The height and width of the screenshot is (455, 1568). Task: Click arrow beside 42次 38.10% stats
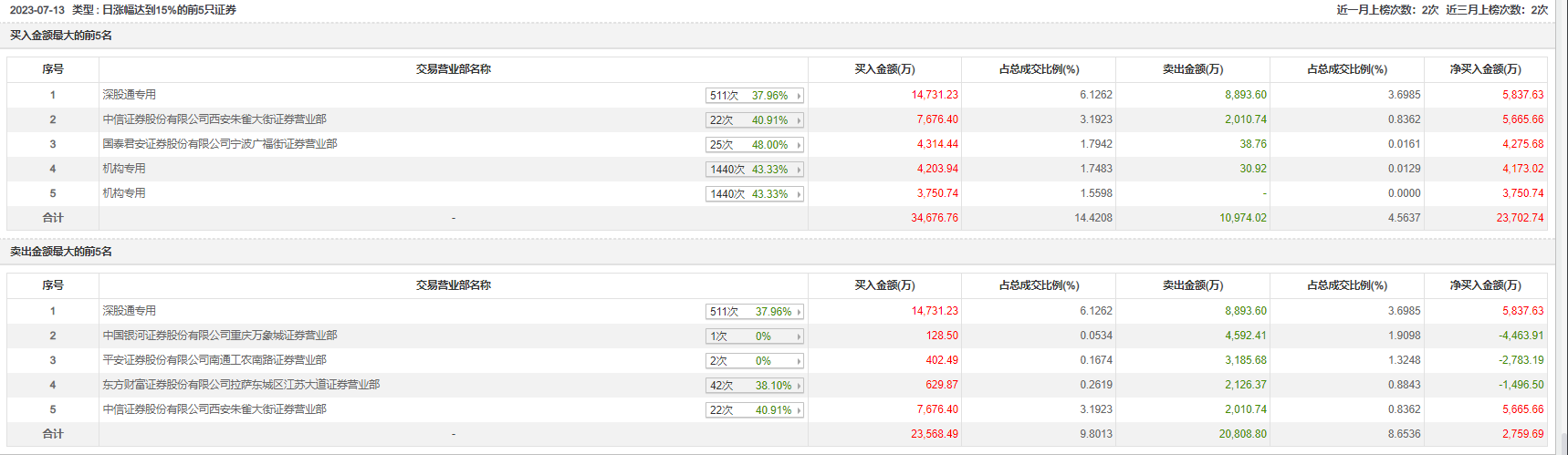point(799,386)
